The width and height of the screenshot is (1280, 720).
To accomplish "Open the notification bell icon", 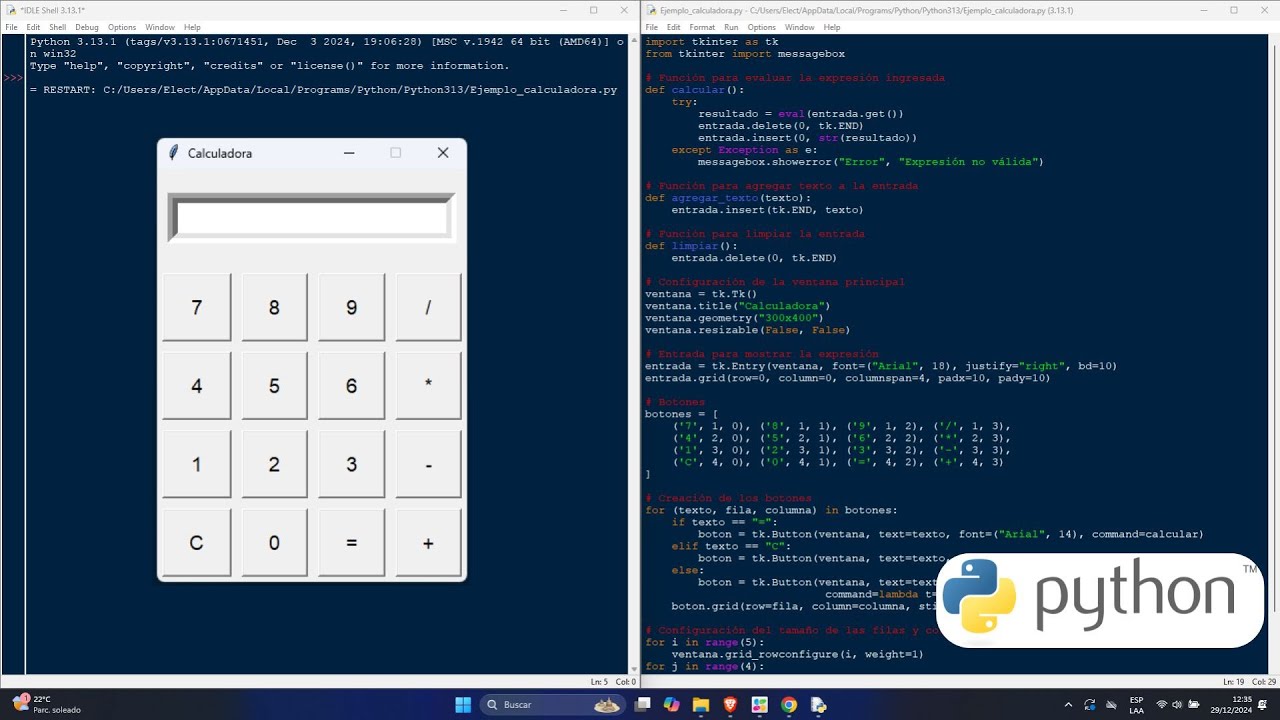I will tap(1264, 705).
